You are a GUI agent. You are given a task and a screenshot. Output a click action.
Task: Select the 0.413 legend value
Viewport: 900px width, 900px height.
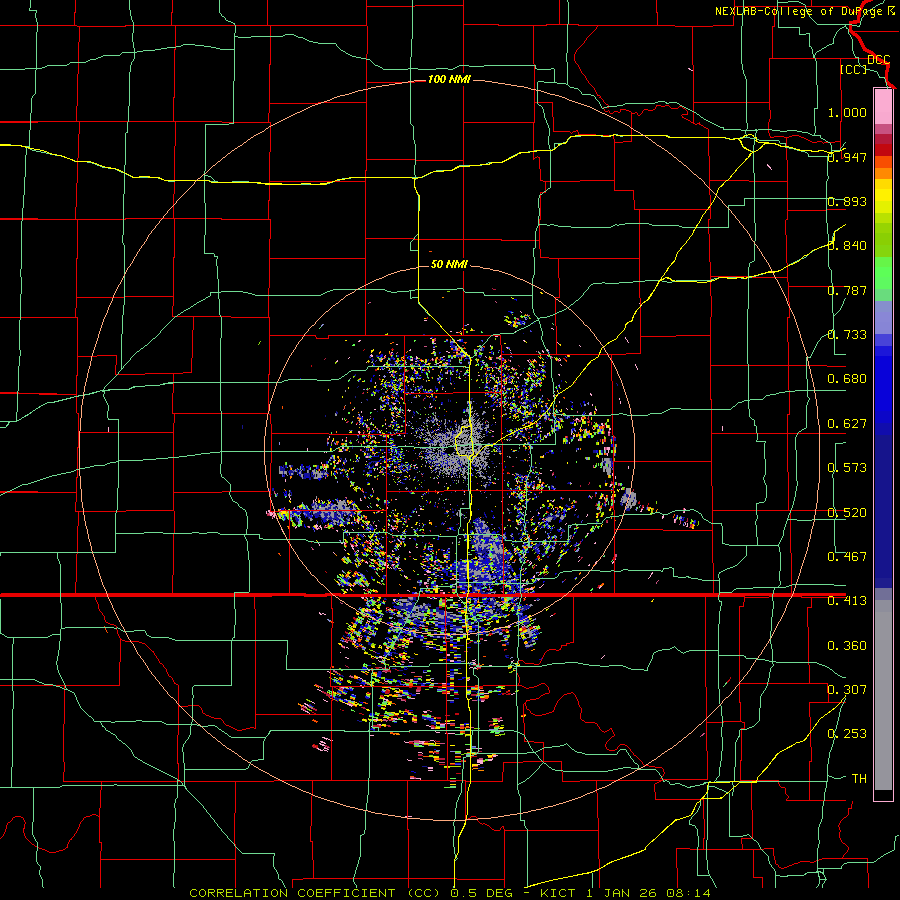[847, 601]
